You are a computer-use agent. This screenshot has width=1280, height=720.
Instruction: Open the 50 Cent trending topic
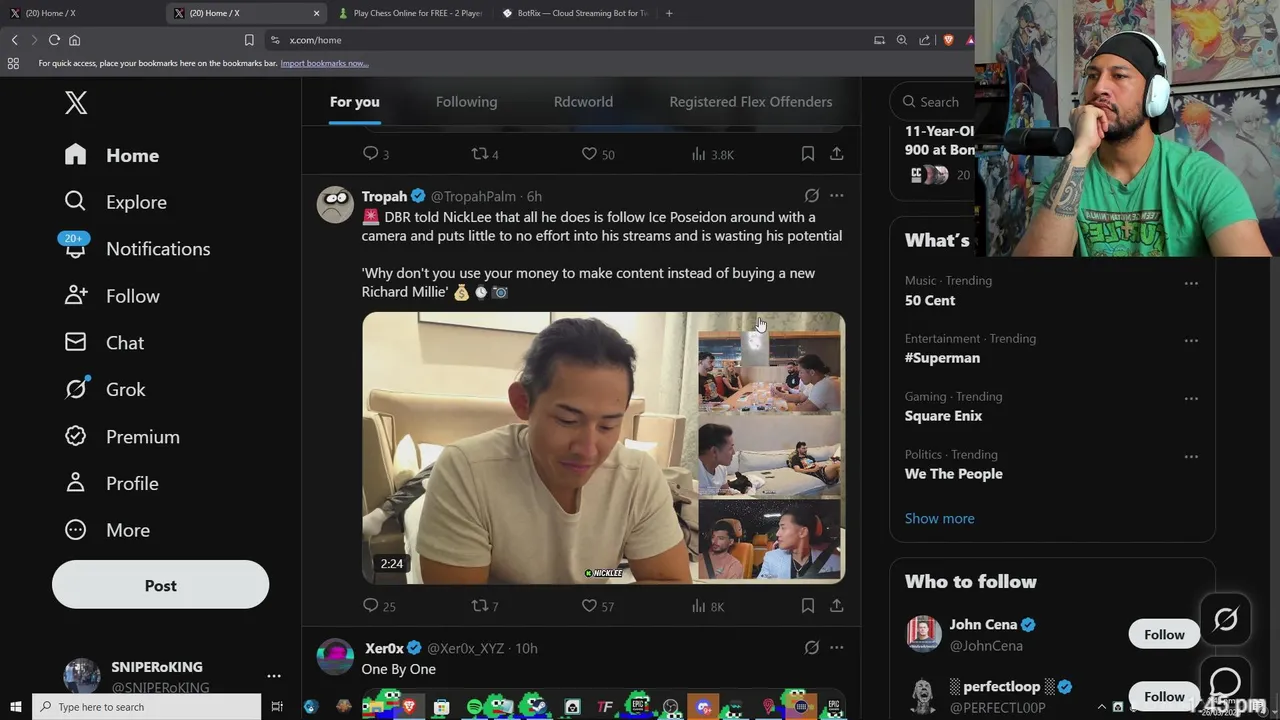click(x=930, y=300)
